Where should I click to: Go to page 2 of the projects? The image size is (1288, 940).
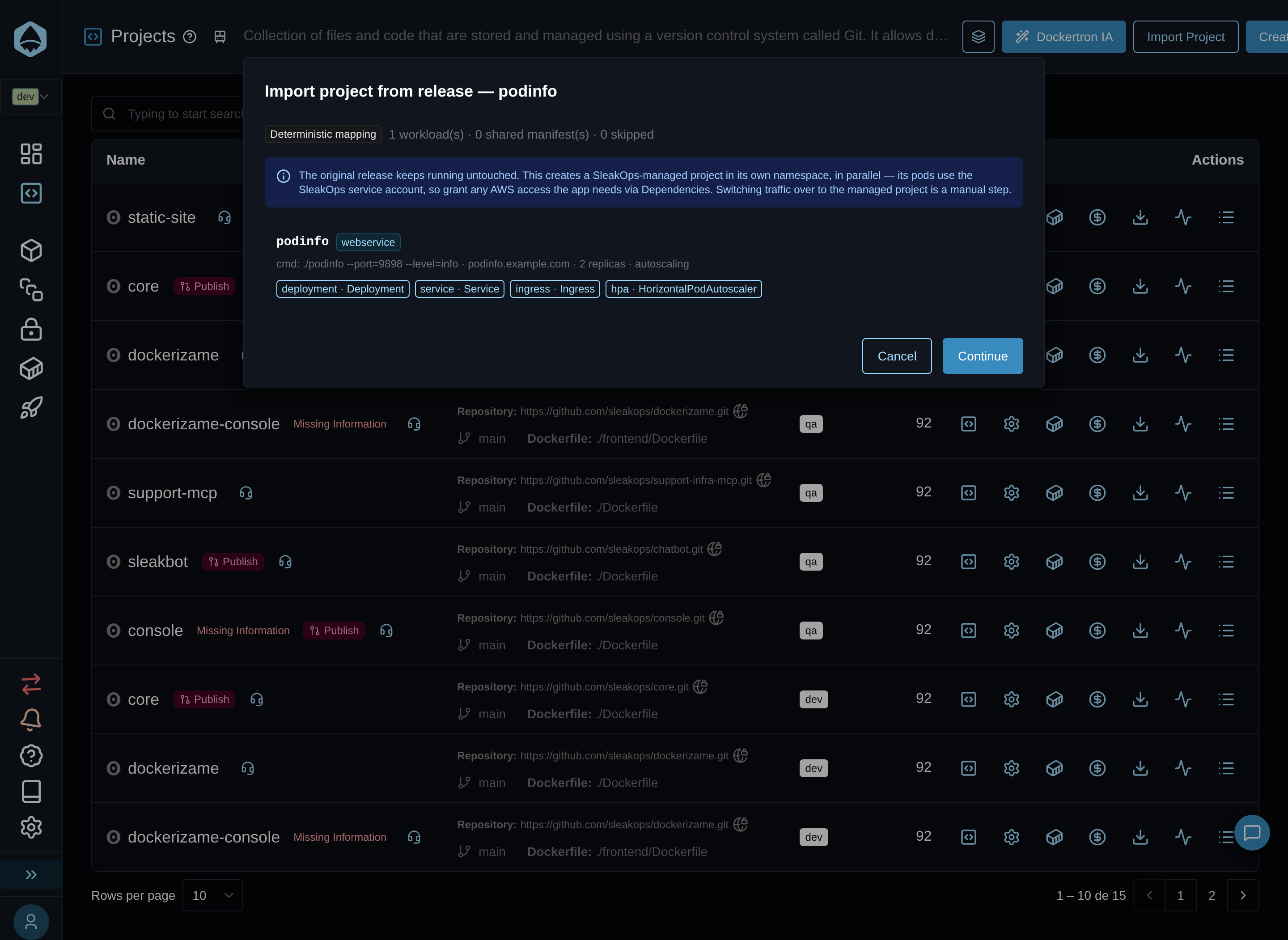coord(1212,896)
